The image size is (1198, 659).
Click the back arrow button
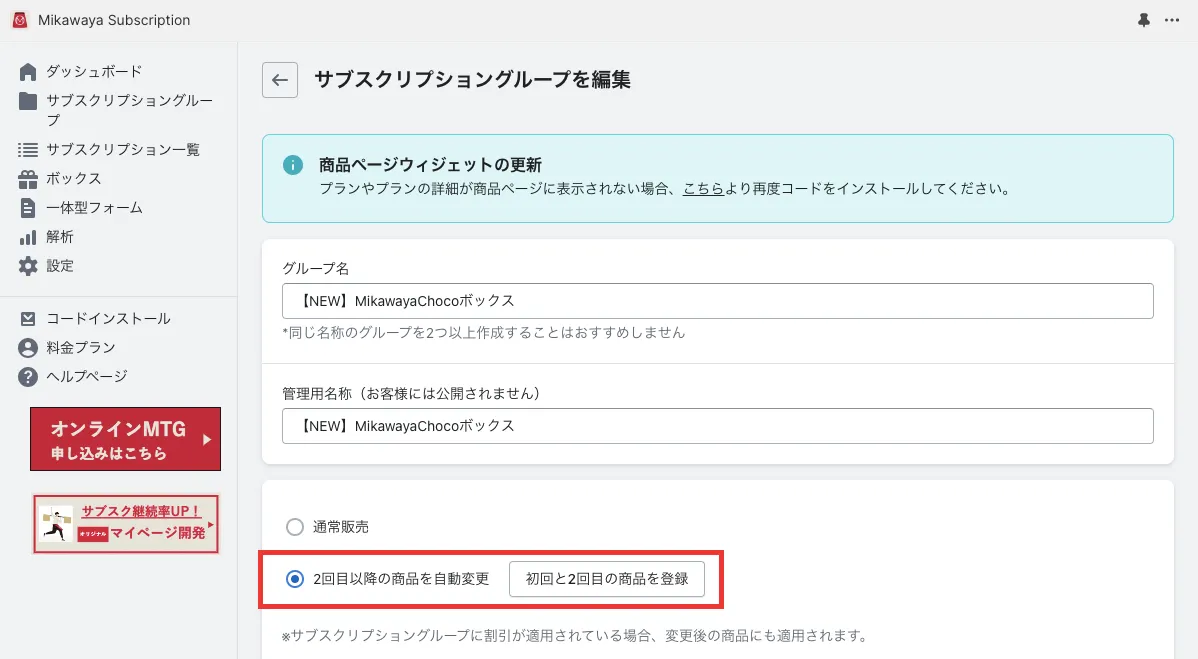(x=279, y=80)
